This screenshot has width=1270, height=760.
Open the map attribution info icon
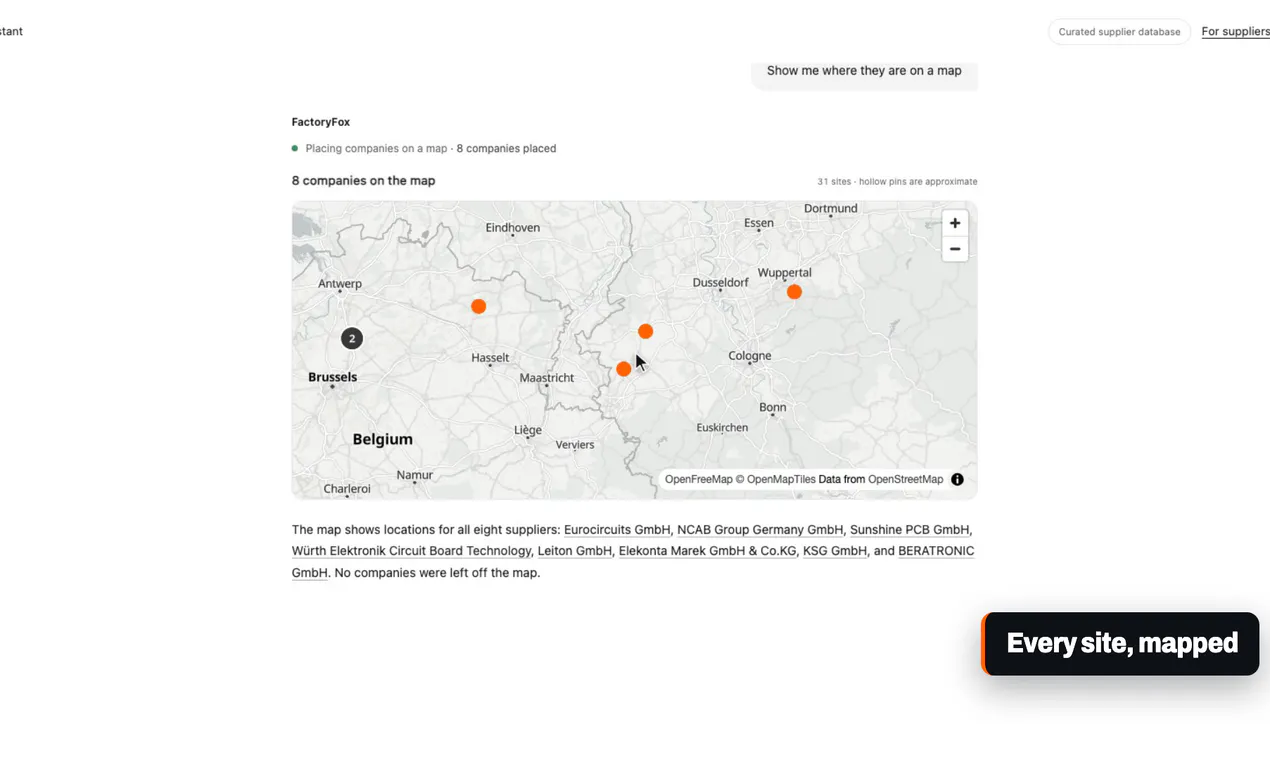pyautogui.click(x=957, y=479)
